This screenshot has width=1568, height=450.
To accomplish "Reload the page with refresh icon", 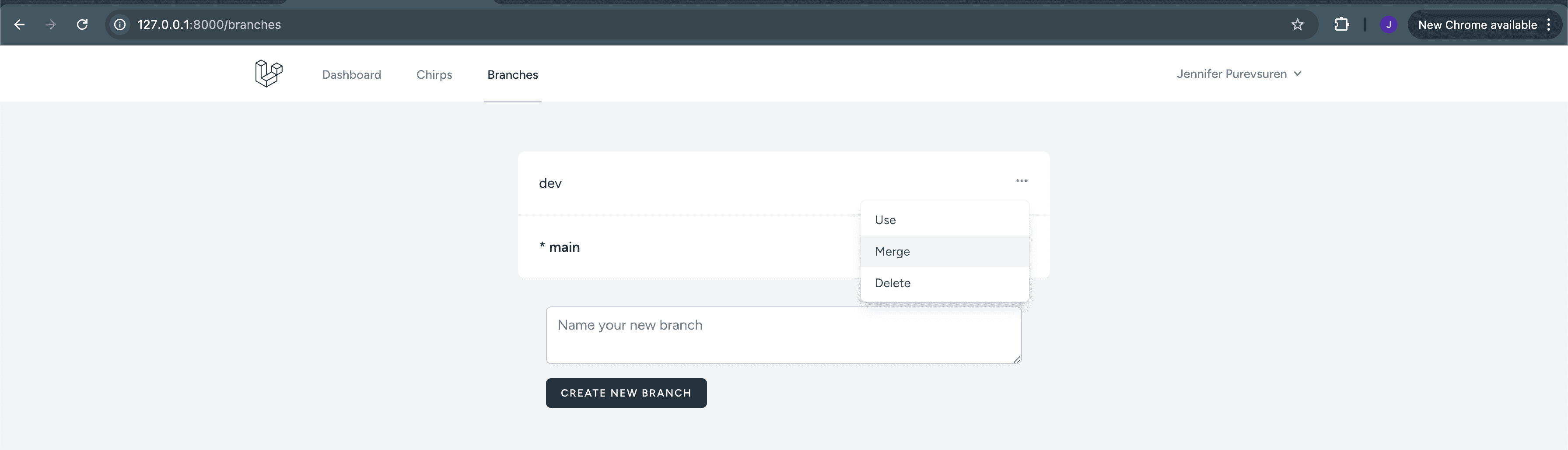I will coord(82,25).
